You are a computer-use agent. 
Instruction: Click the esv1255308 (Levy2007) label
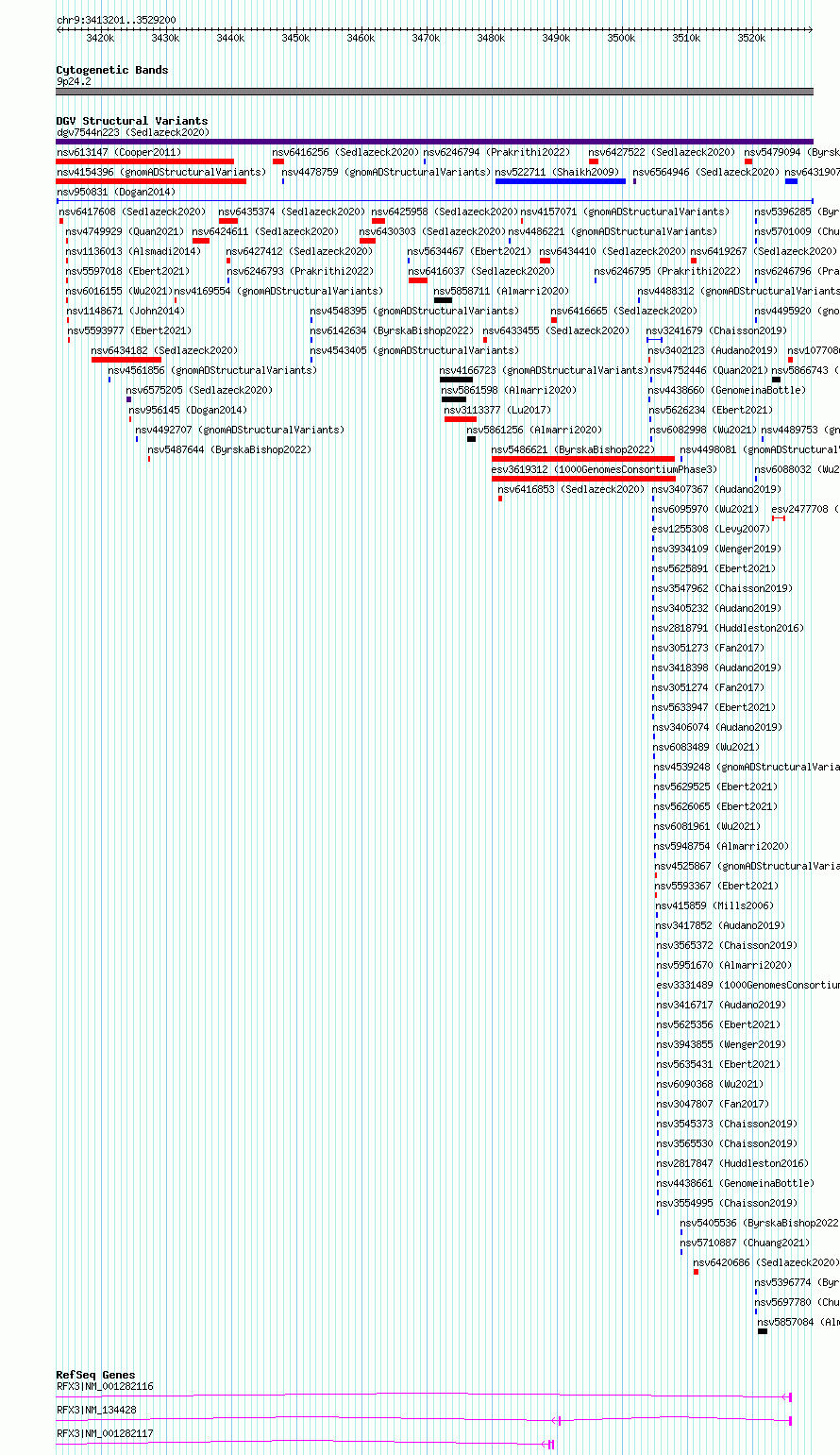[711, 529]
